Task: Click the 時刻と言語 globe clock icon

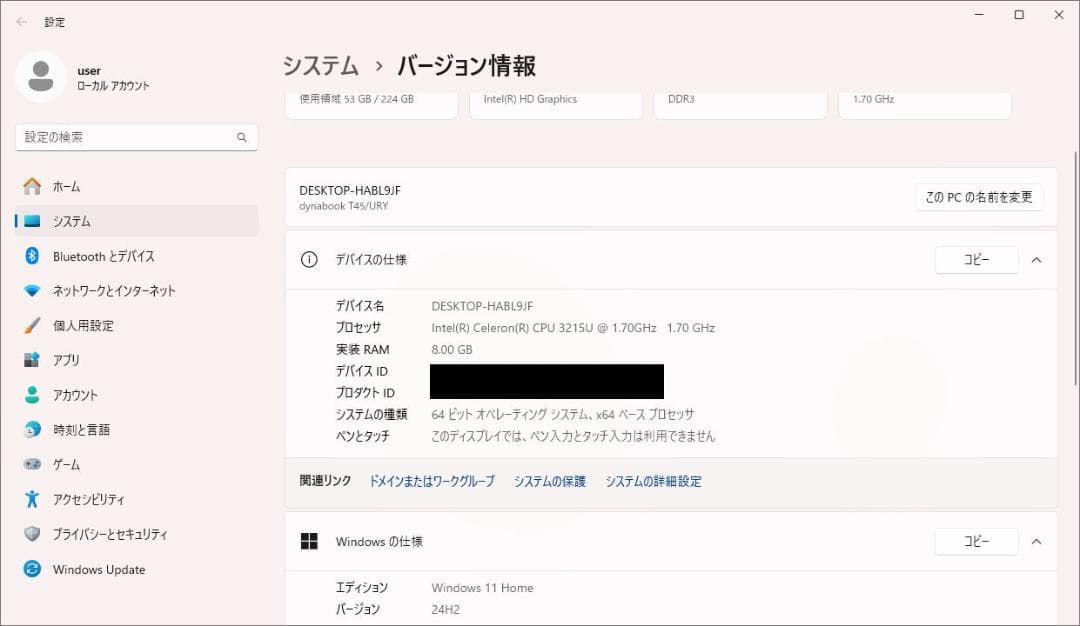Action: (32, 430)
